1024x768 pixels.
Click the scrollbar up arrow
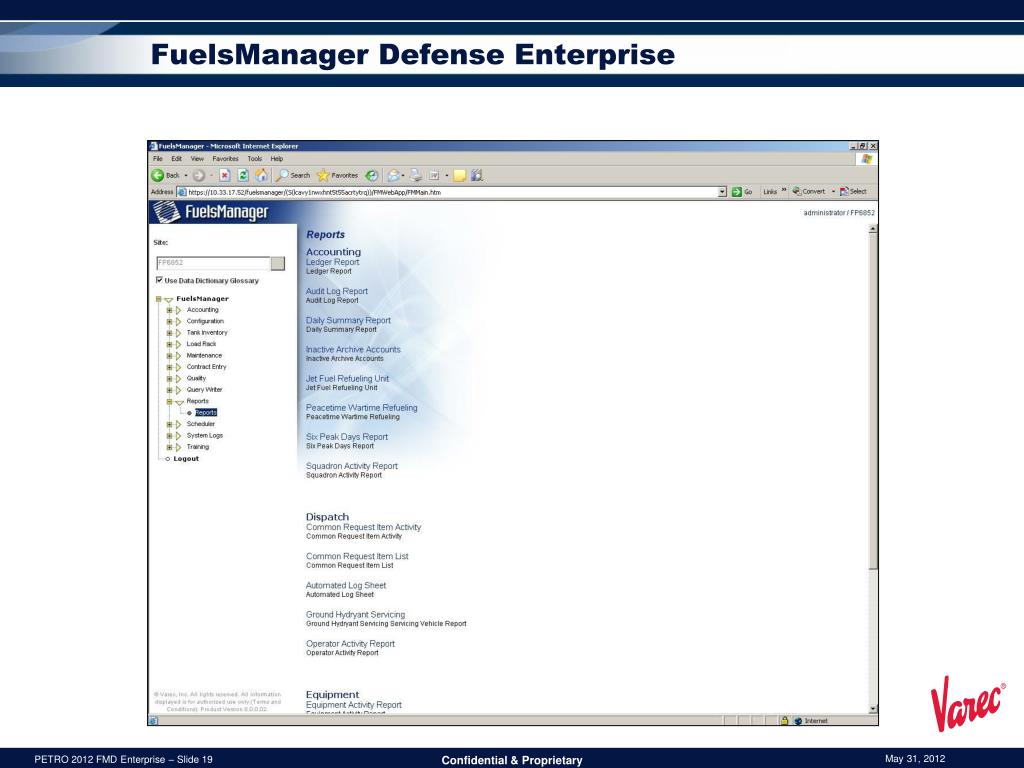pyautogui.click(x=873, y=229)
